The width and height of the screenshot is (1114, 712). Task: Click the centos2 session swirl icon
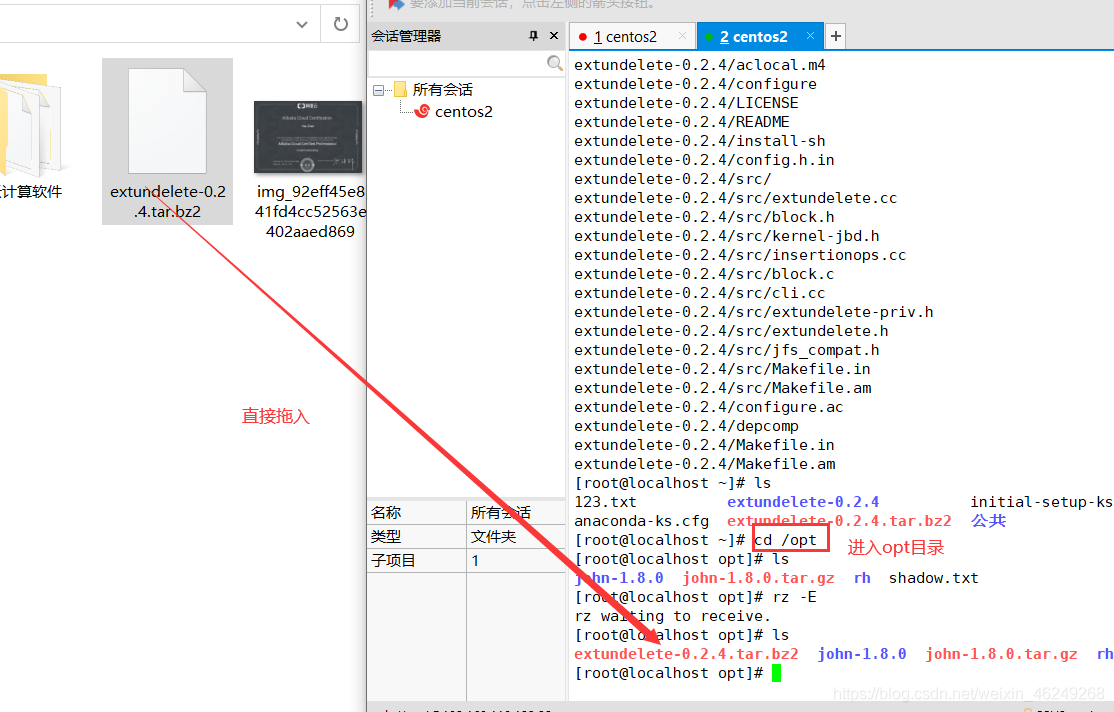tap(422, 112)
